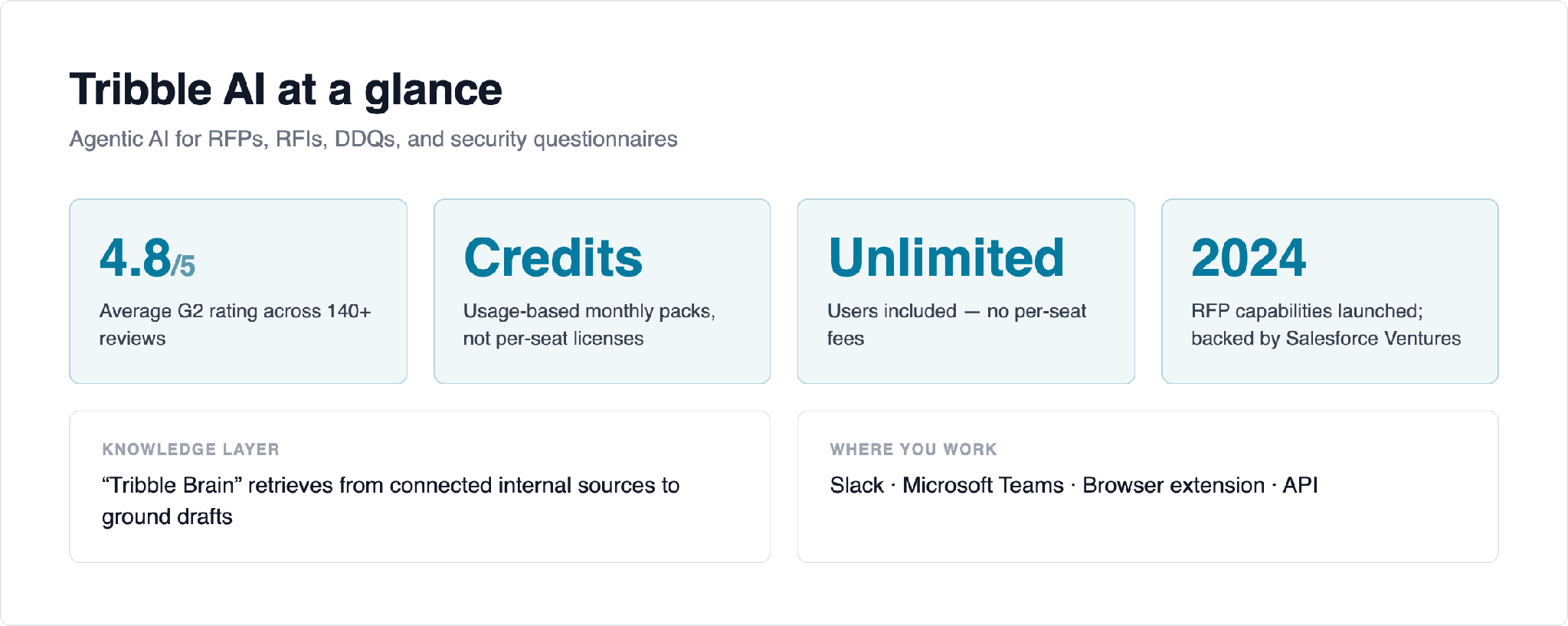Click "Average G2 rating across 140+ reviews"
1568x626 pixels.
pyautogui.click(x=235, y=325)
